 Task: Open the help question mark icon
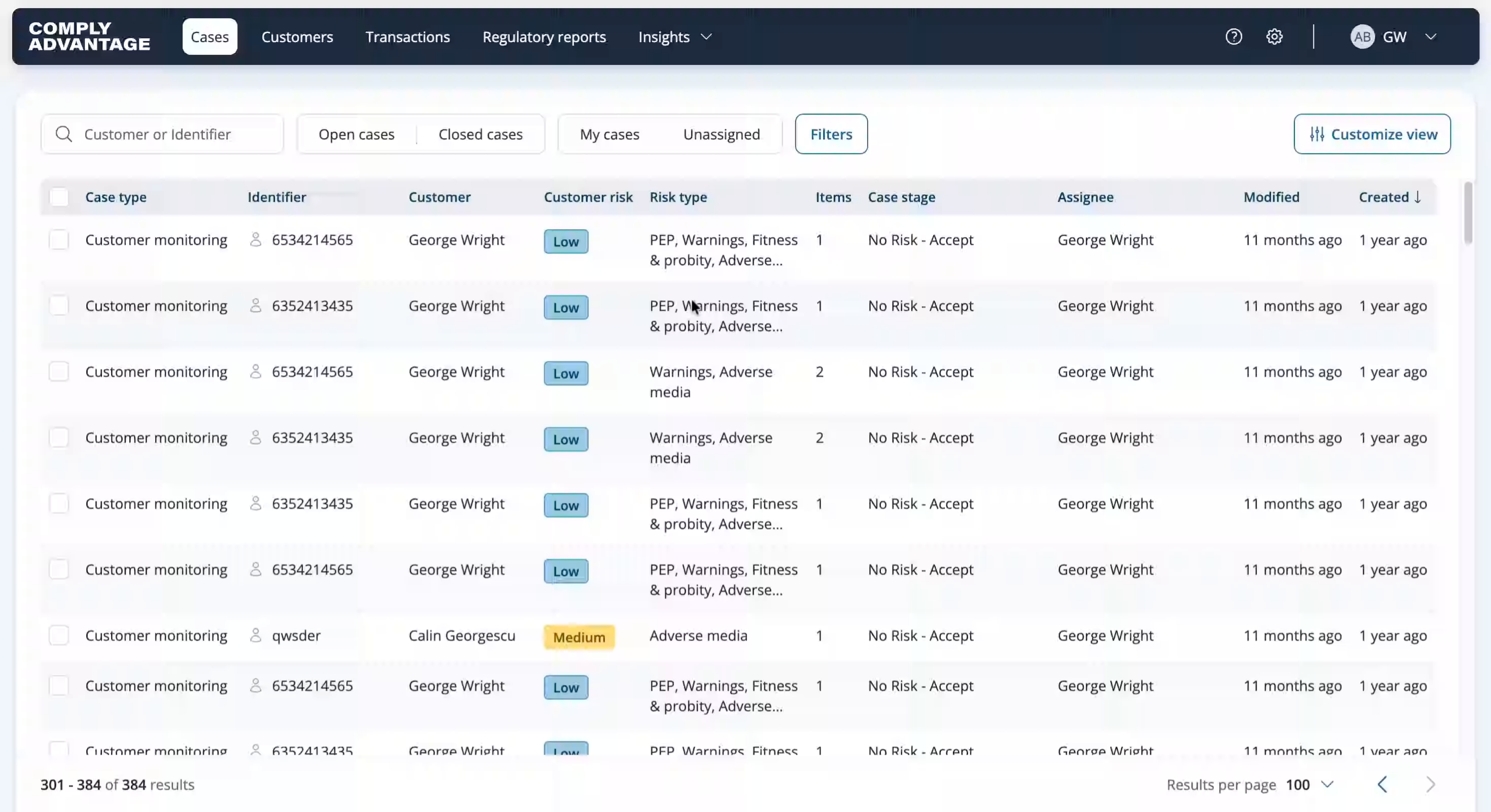[1233, 37]
